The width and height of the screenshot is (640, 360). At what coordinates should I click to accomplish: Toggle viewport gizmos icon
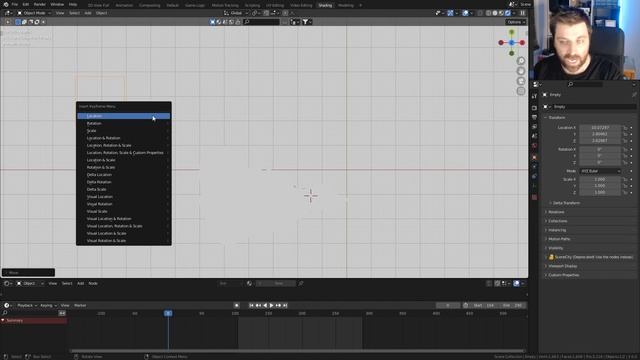tap(450, 13)
